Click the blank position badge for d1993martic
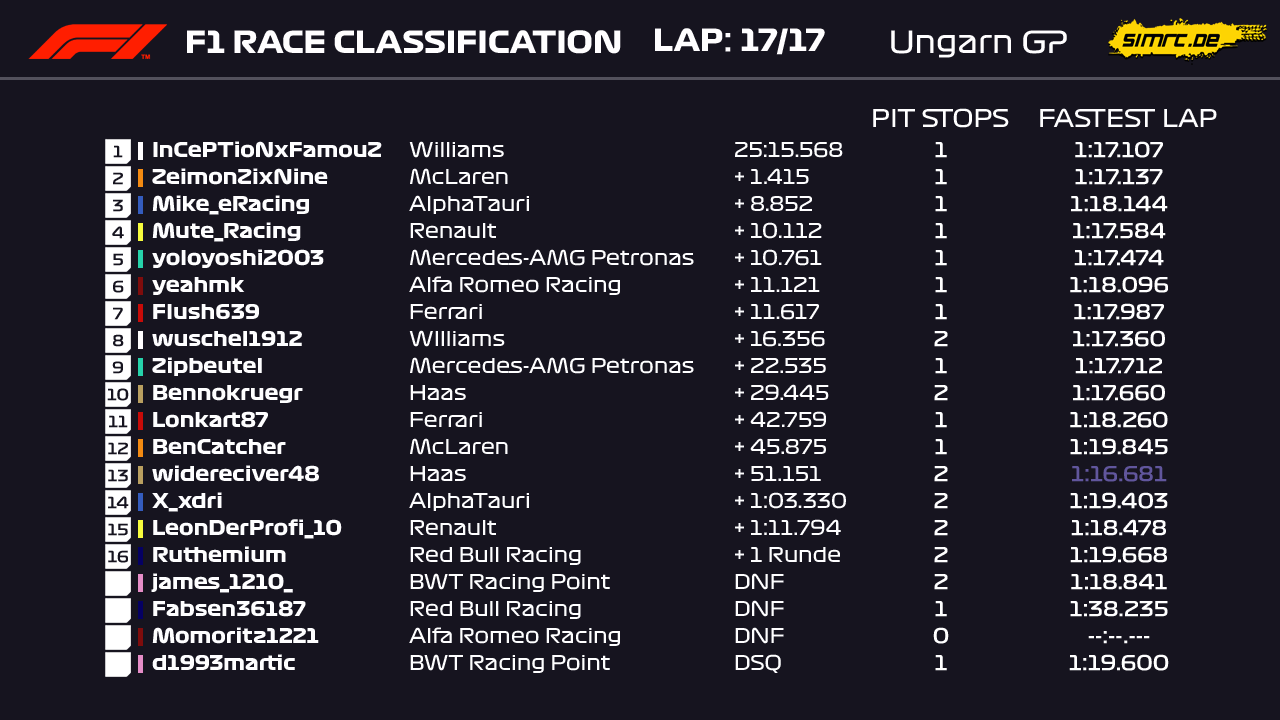This screenshot has width=1280, height=720. click(x=118, y=664)
